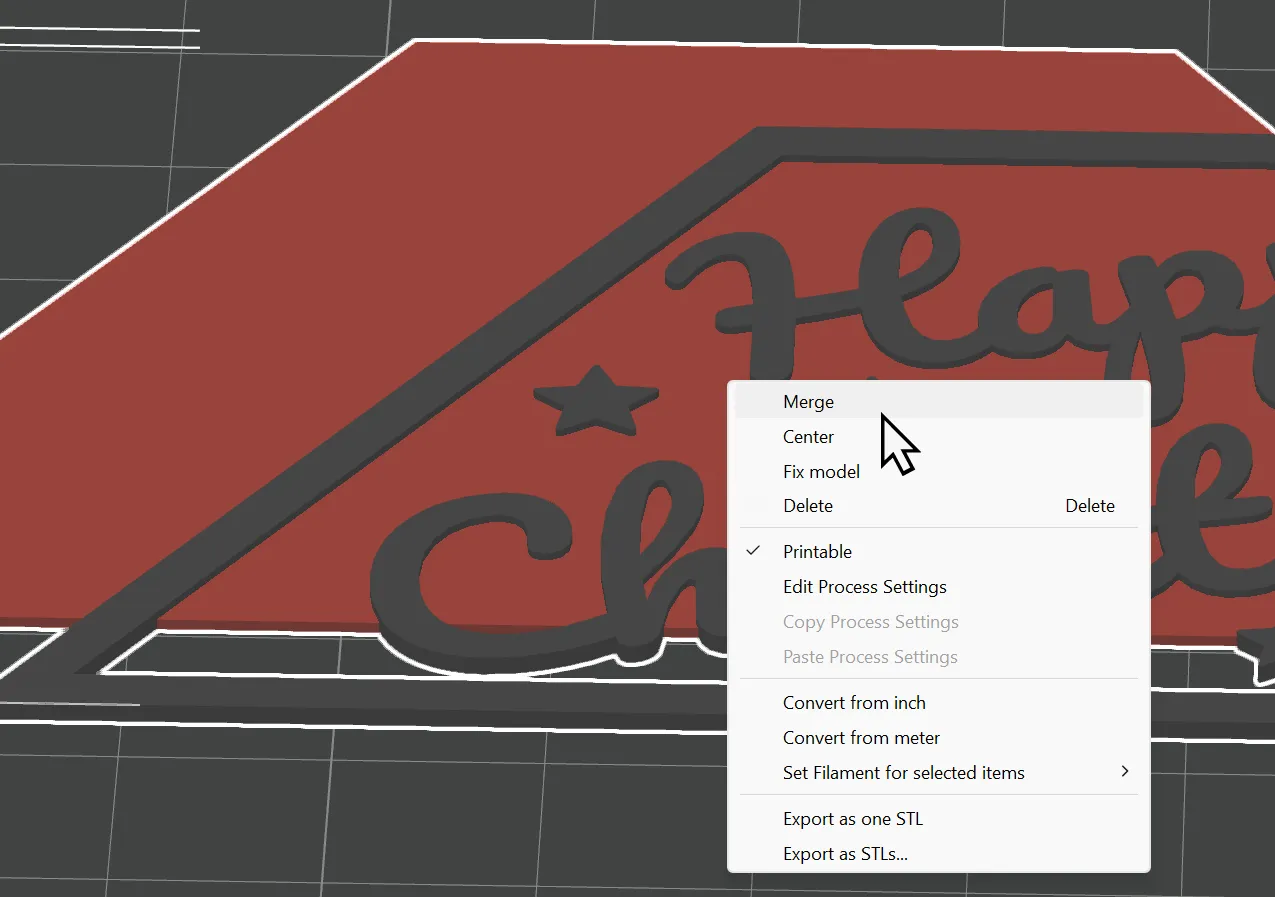
Task: Select Convert from inch
Action: pyautogui.click(x=939, y=703)
